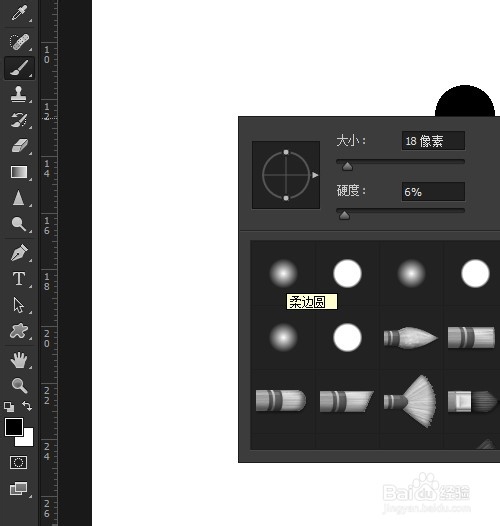
Task: Choose the round curve bristle brush preset
Action: coord(281,400)
